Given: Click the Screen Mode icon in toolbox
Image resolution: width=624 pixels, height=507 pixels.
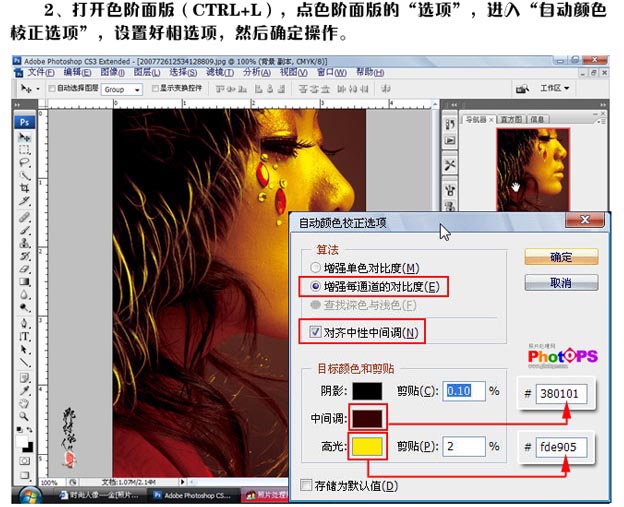Looking at the screenshot, I should click(24, 475).
